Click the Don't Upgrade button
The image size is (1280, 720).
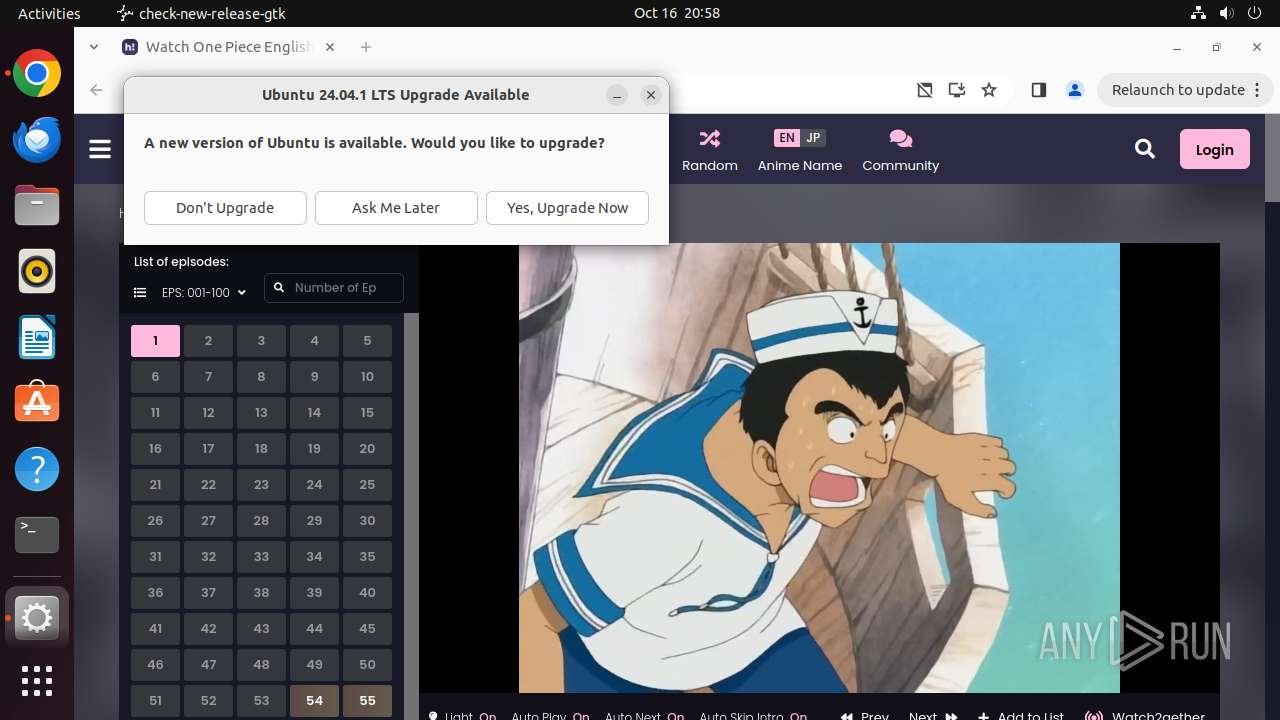tap(225, 208)
